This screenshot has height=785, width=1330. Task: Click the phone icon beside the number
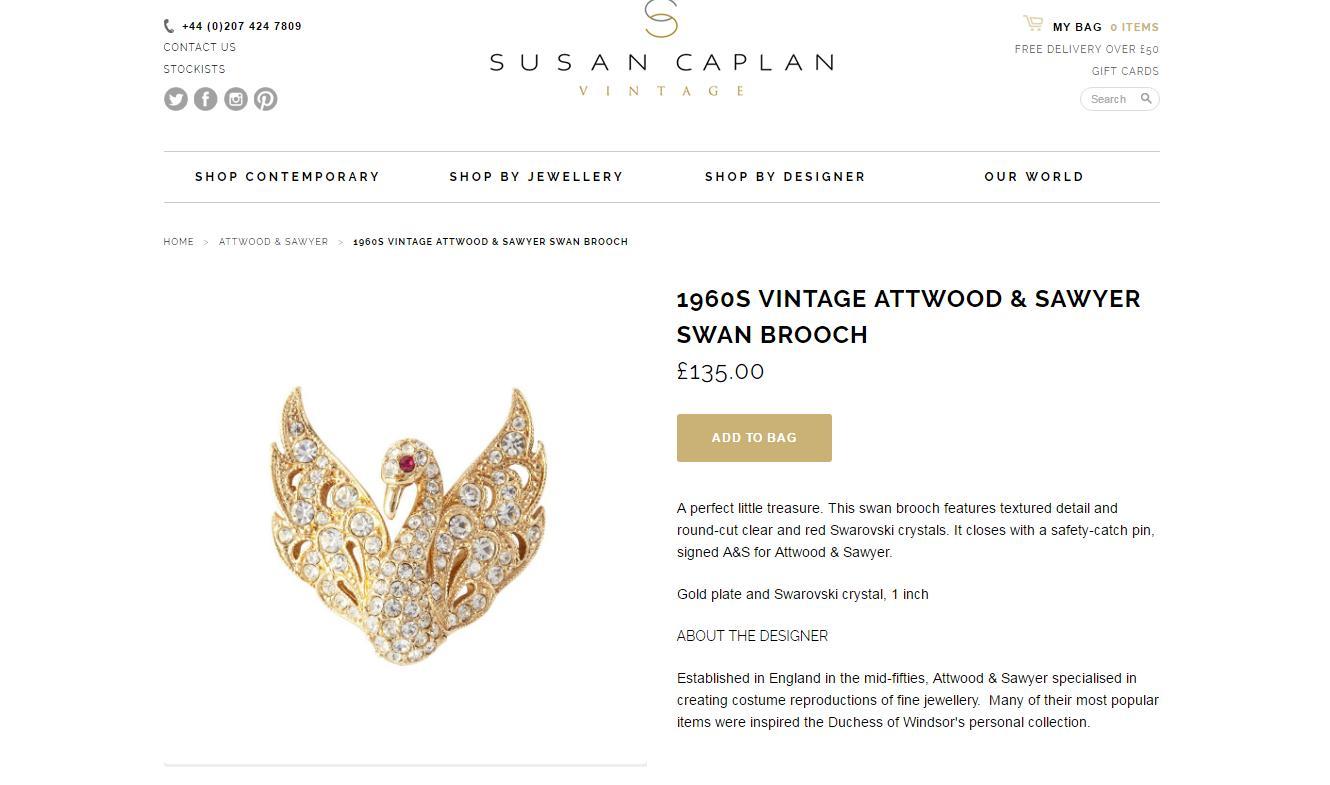[x=169, y=26]
